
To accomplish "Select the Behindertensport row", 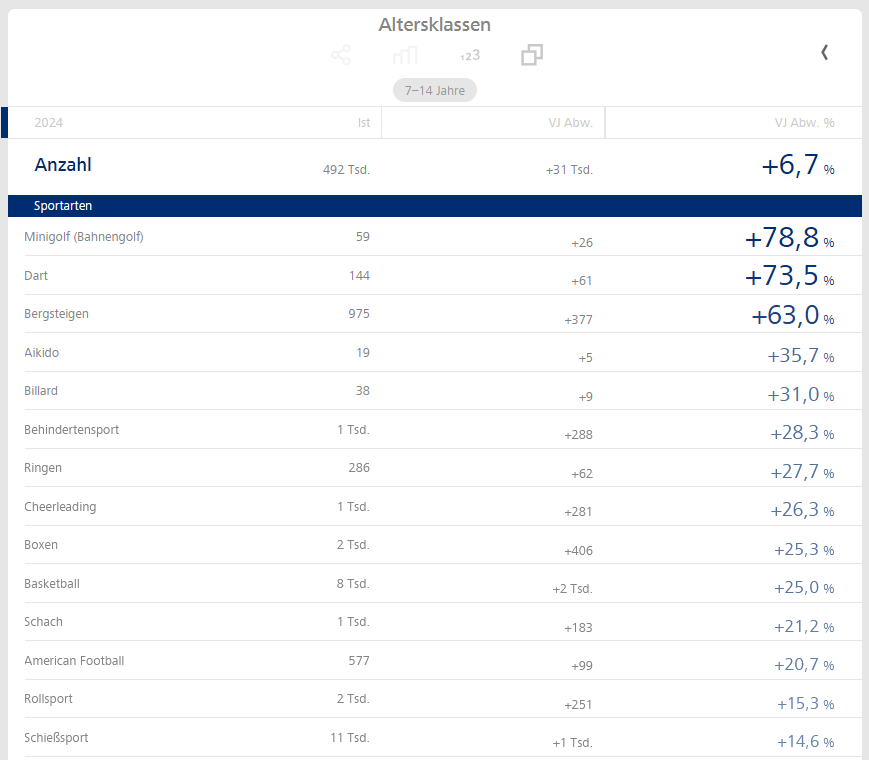I will 71,430.
